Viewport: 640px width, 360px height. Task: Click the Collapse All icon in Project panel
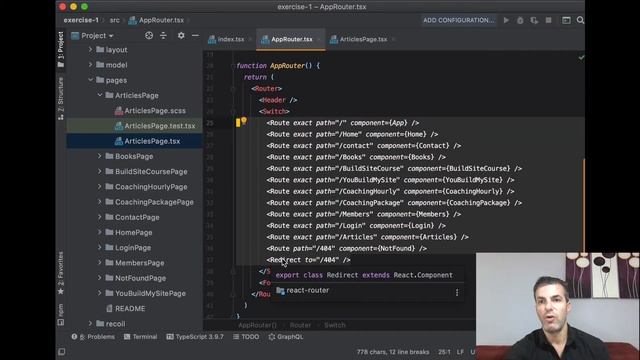[x=163, y=36]
